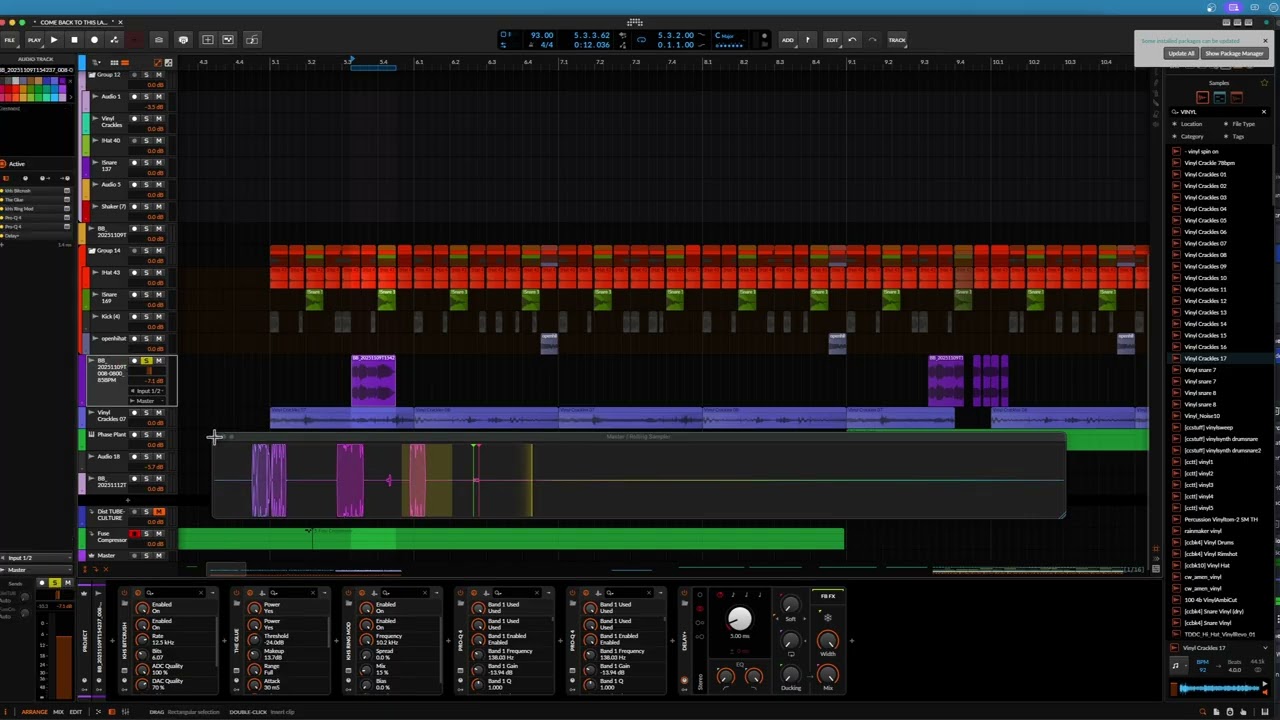Click the Update All button
Screen dimensions: 1280x720
coord(1181,54)
